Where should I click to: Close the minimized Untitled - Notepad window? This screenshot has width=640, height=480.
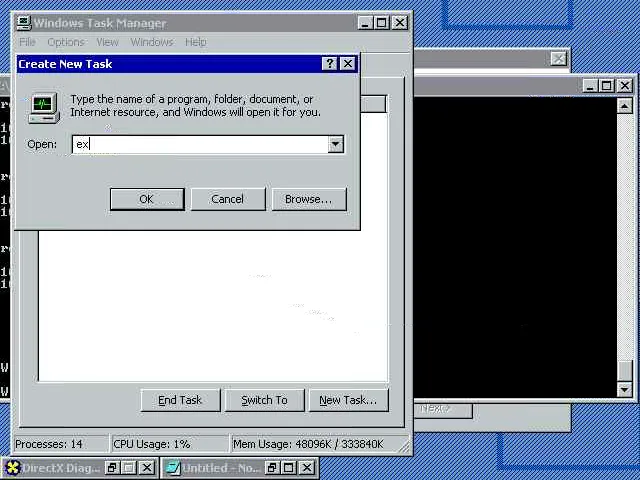pyautogui.click(x=307, y=468)
